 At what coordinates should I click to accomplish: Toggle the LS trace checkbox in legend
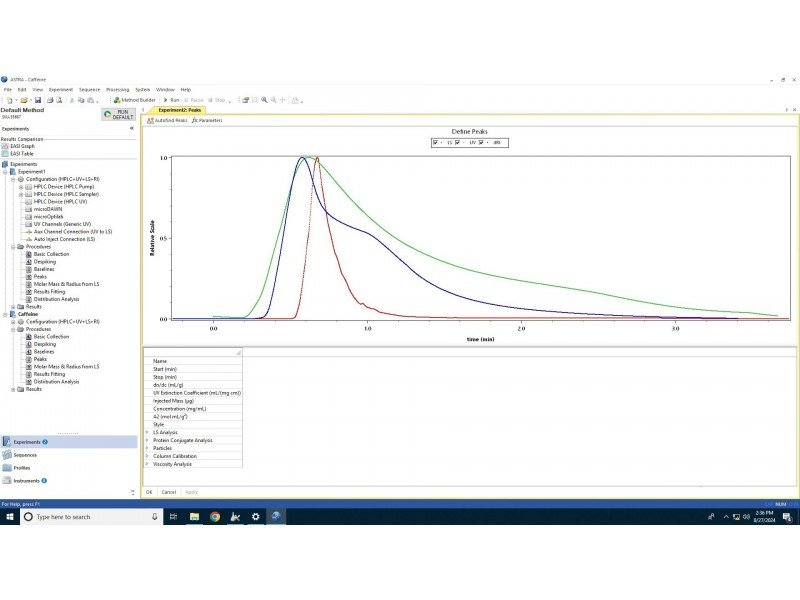(x=435, y=143)
